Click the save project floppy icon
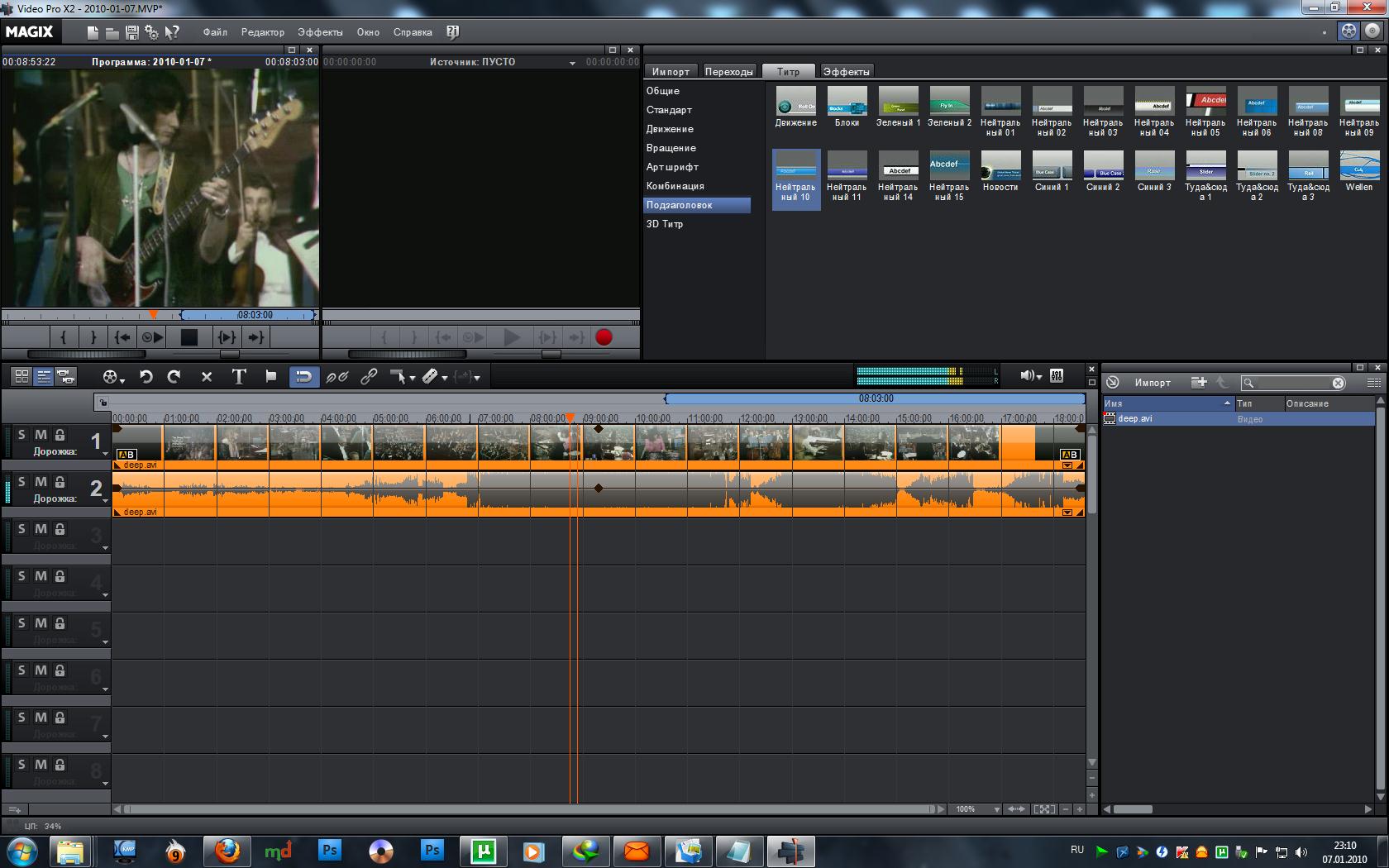Viewport: 1389px width, 868px height. coord(131,32)
